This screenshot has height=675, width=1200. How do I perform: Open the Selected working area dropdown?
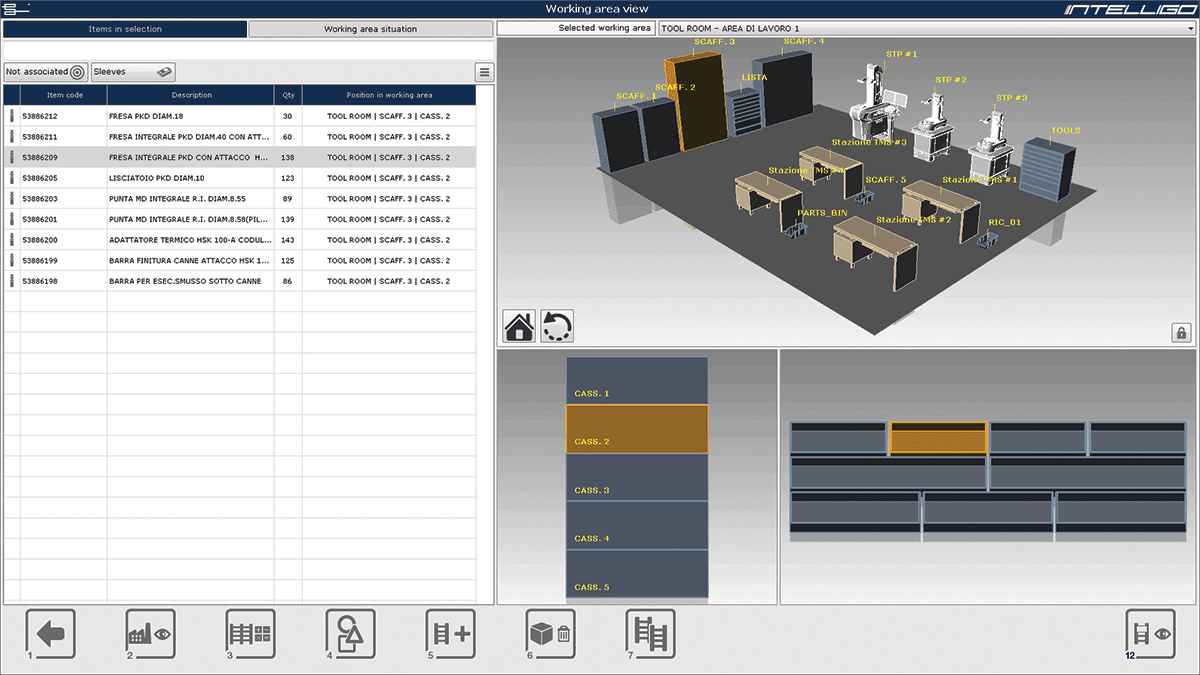[926, 28]
